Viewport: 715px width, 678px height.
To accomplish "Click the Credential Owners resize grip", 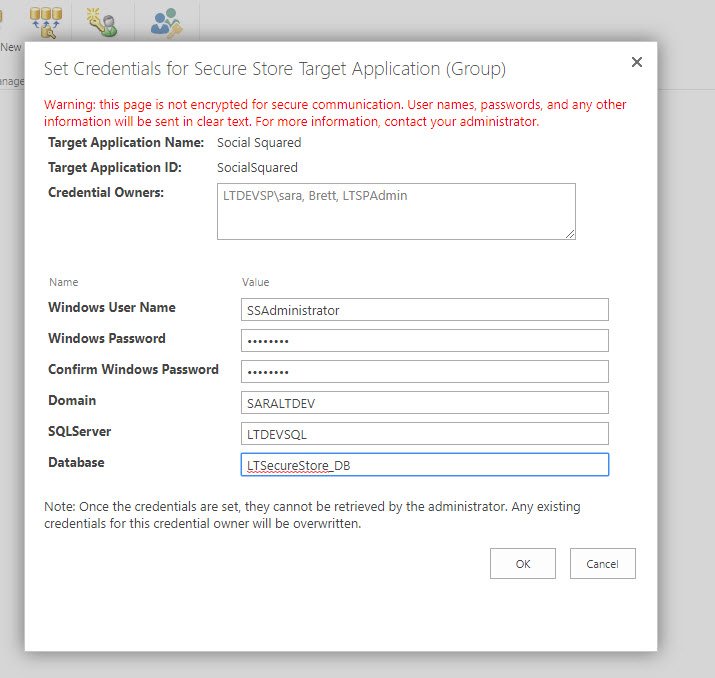I will (570, 234).
